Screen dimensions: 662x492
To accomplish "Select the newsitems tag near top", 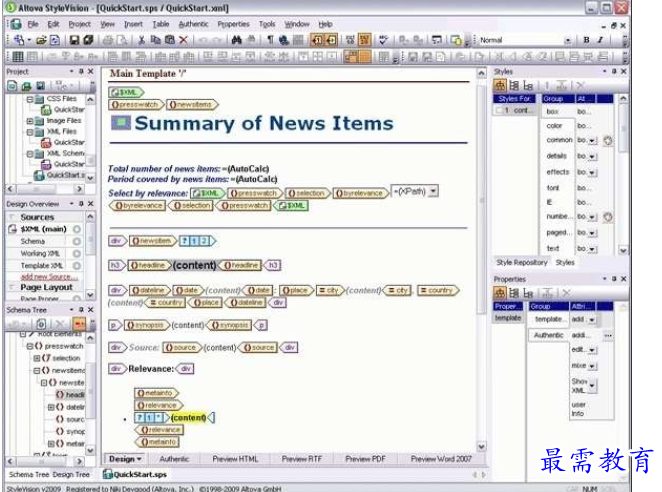I will pos(192,104).
